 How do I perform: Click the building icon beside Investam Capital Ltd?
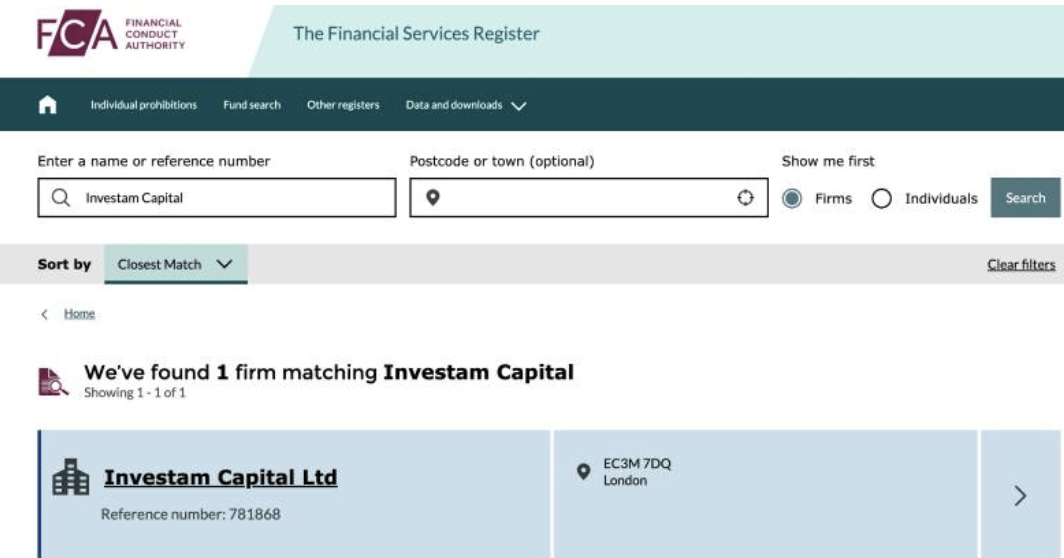pos(70,479)
